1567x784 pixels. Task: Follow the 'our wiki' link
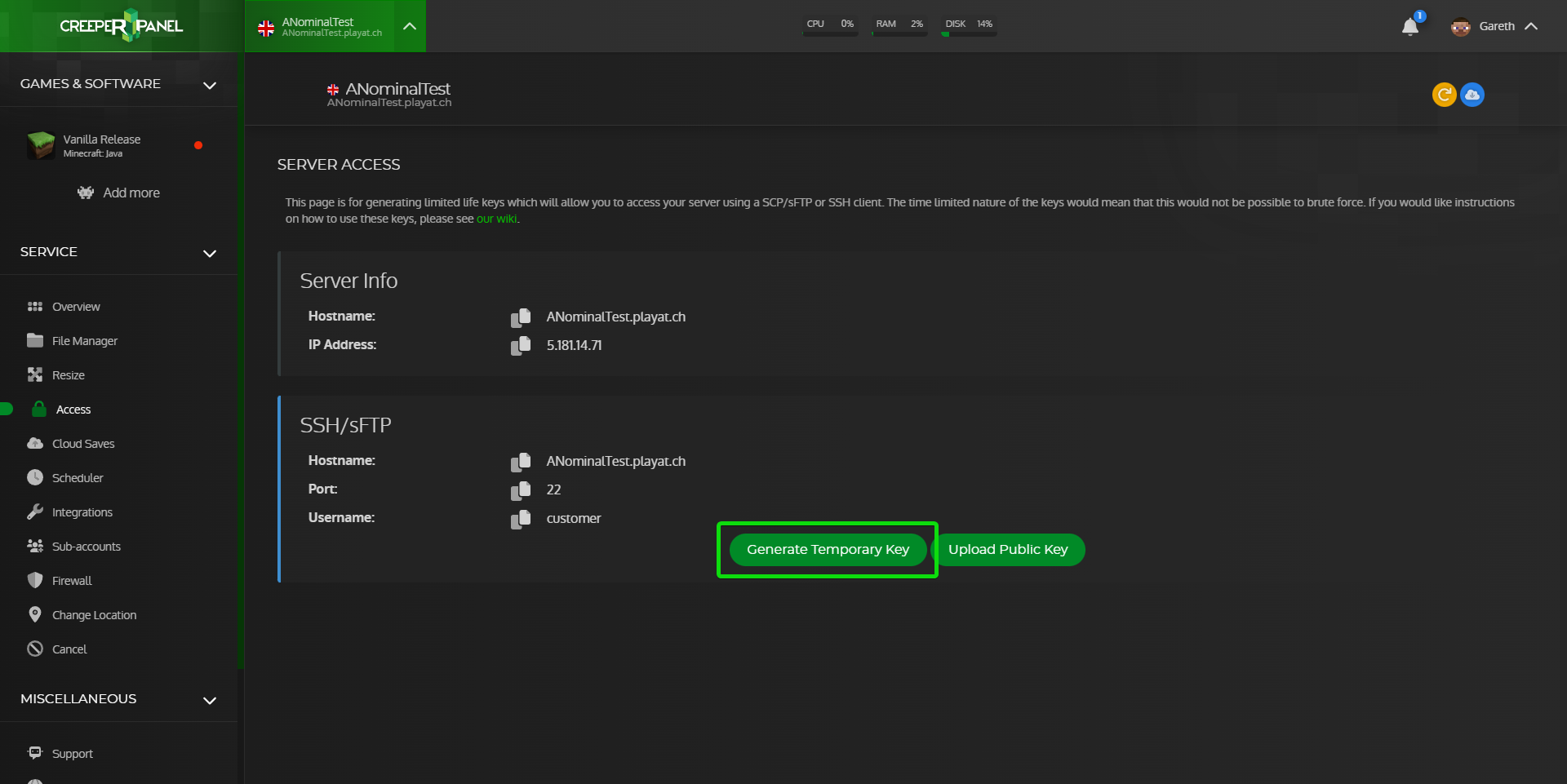(496, 219)
